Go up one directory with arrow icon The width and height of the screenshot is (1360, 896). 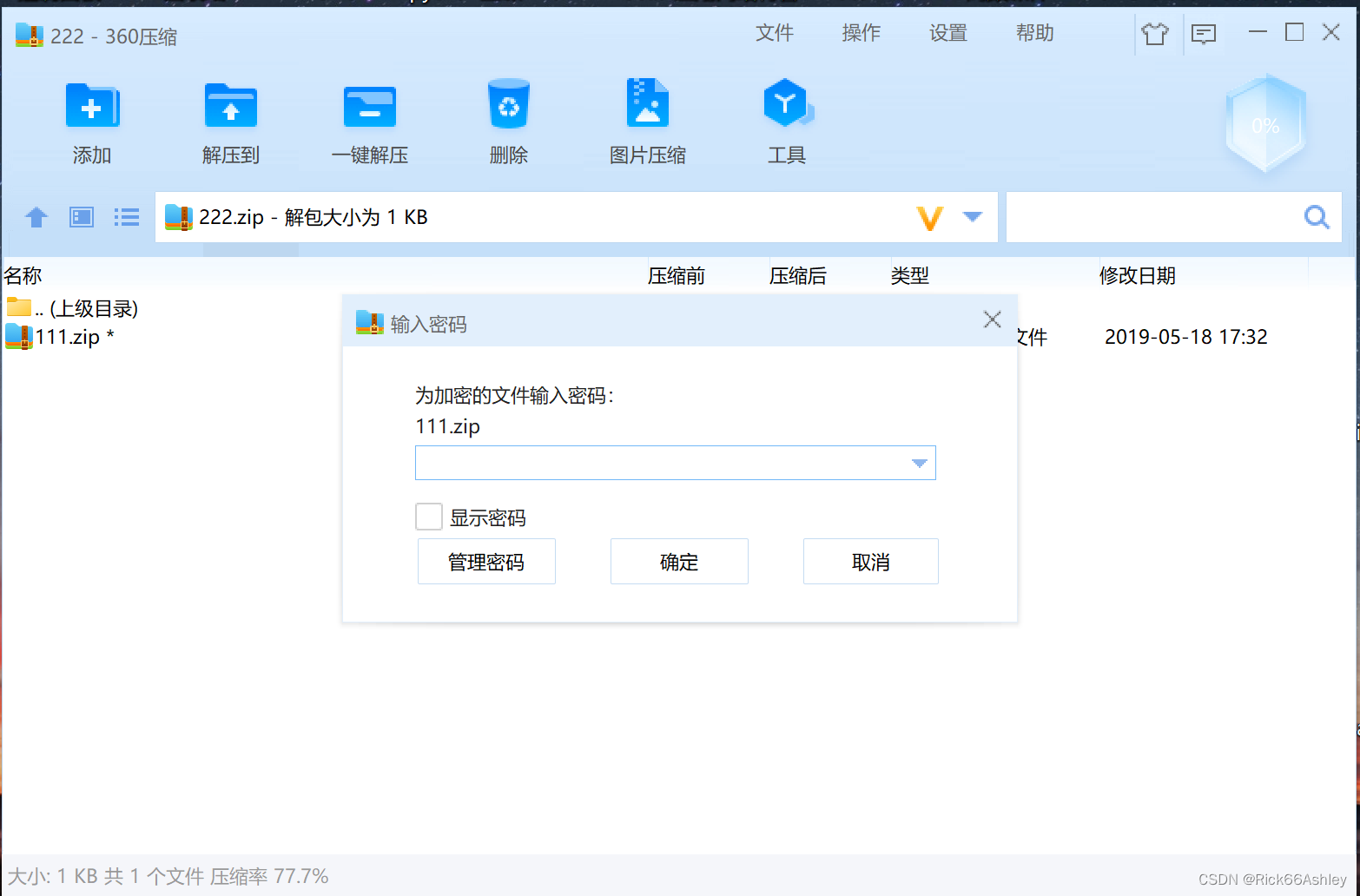click(36, 216)
